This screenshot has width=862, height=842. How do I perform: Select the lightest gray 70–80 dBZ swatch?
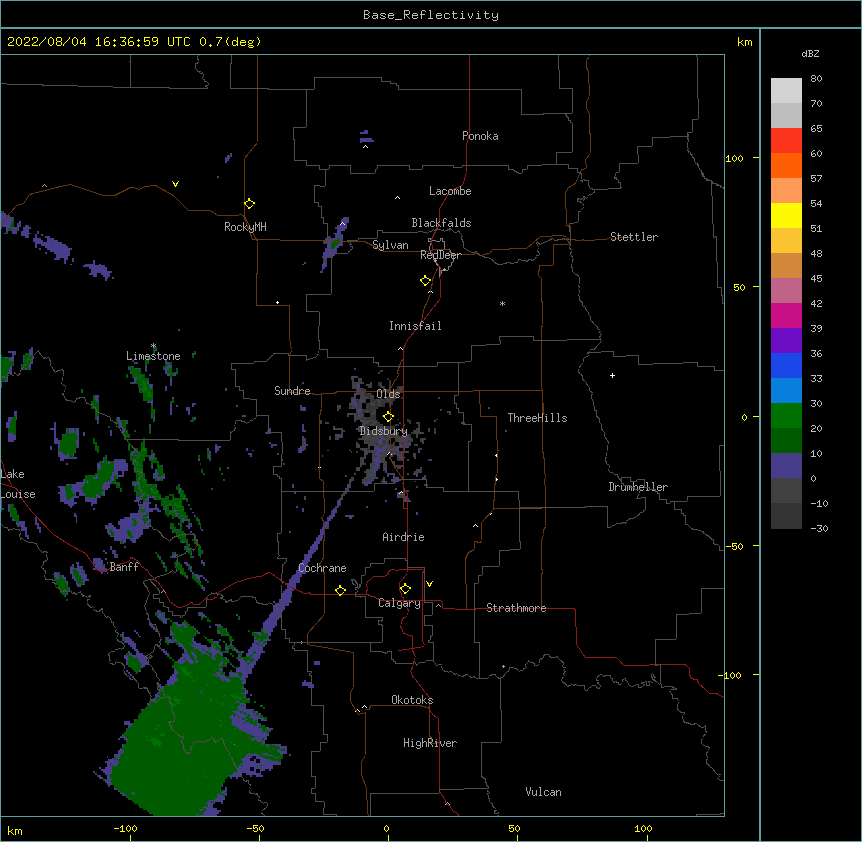tap(786, 91)
